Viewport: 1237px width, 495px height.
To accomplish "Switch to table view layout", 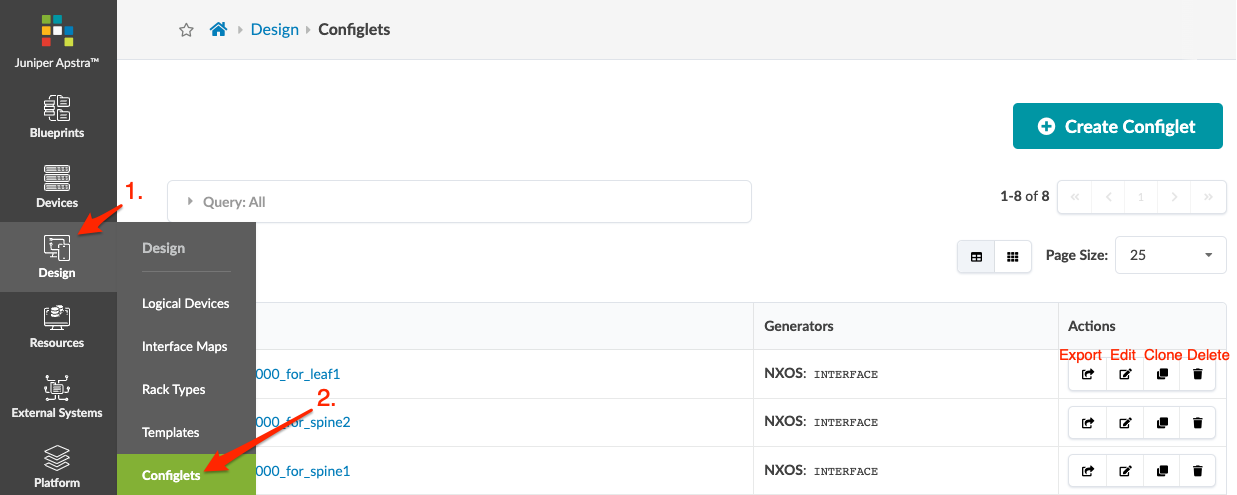I will 976,257.
